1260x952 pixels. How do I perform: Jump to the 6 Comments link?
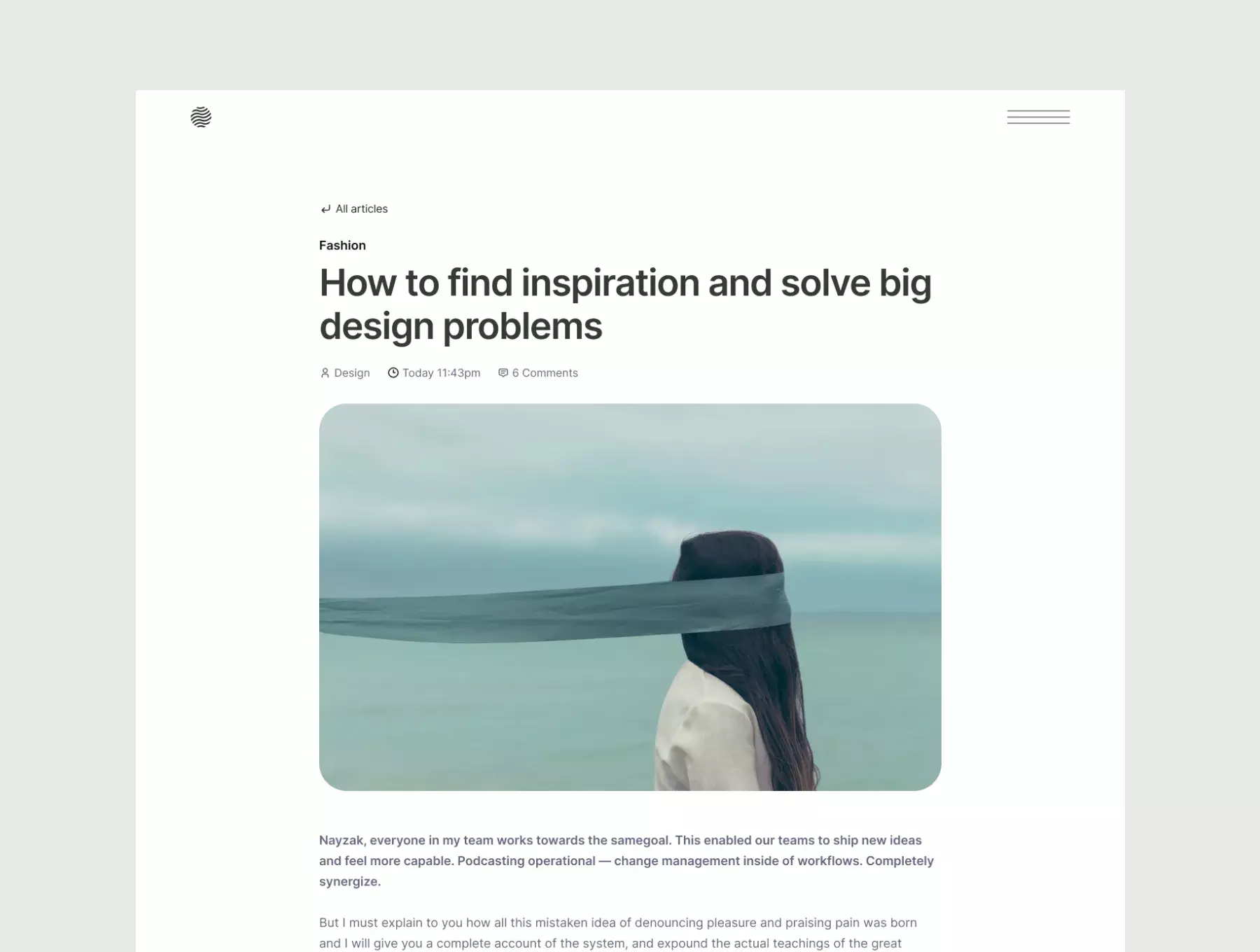click(x=545, y=373)
